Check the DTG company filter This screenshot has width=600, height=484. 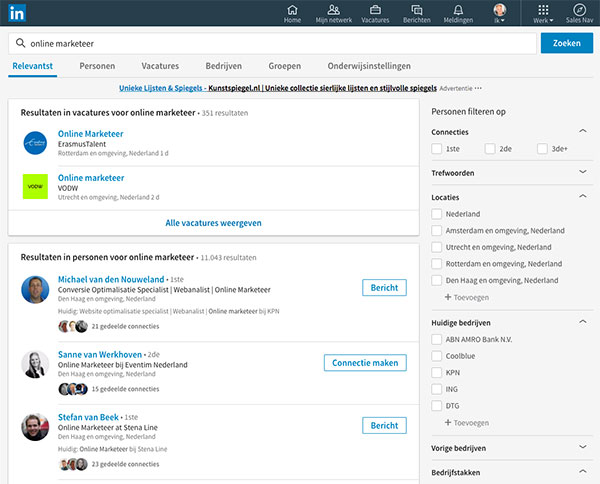[437, 406]
